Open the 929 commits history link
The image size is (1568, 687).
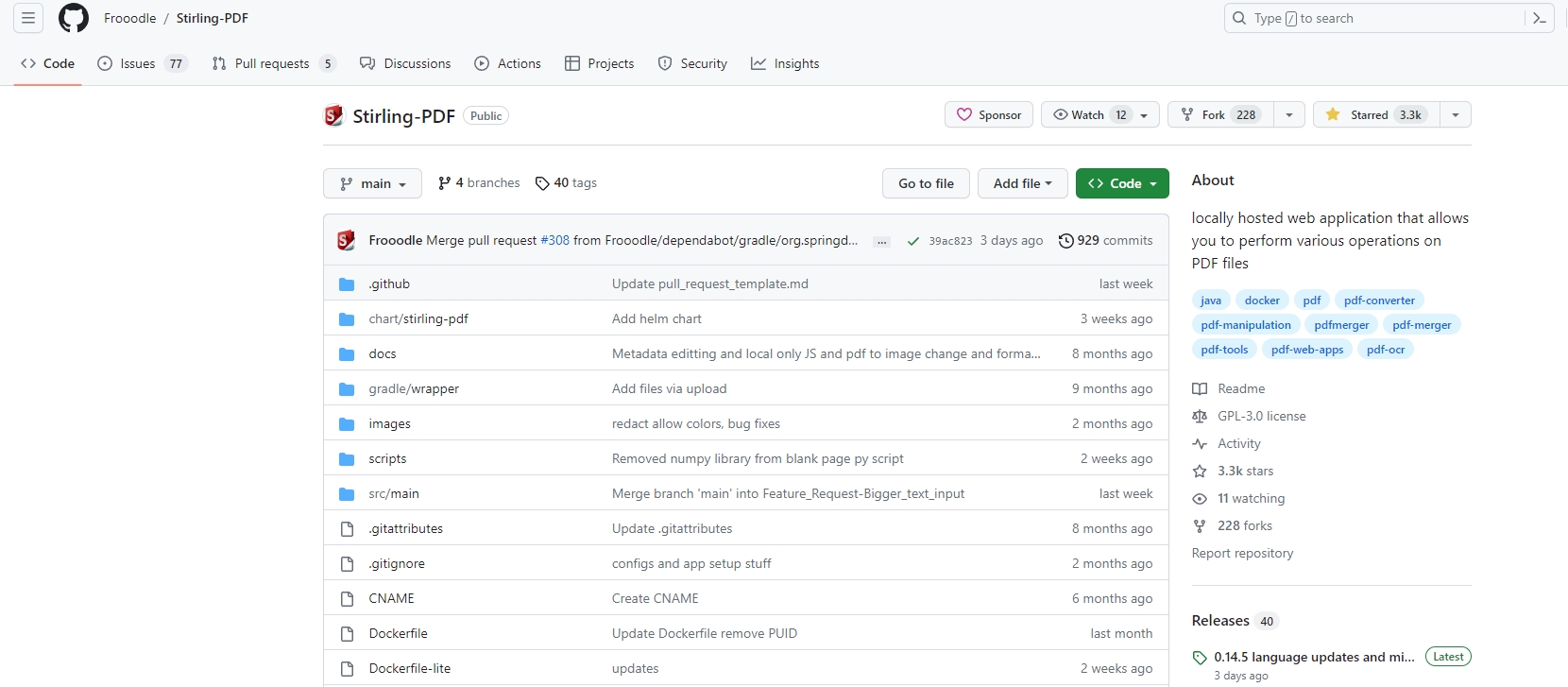(x=1105, y=241)
